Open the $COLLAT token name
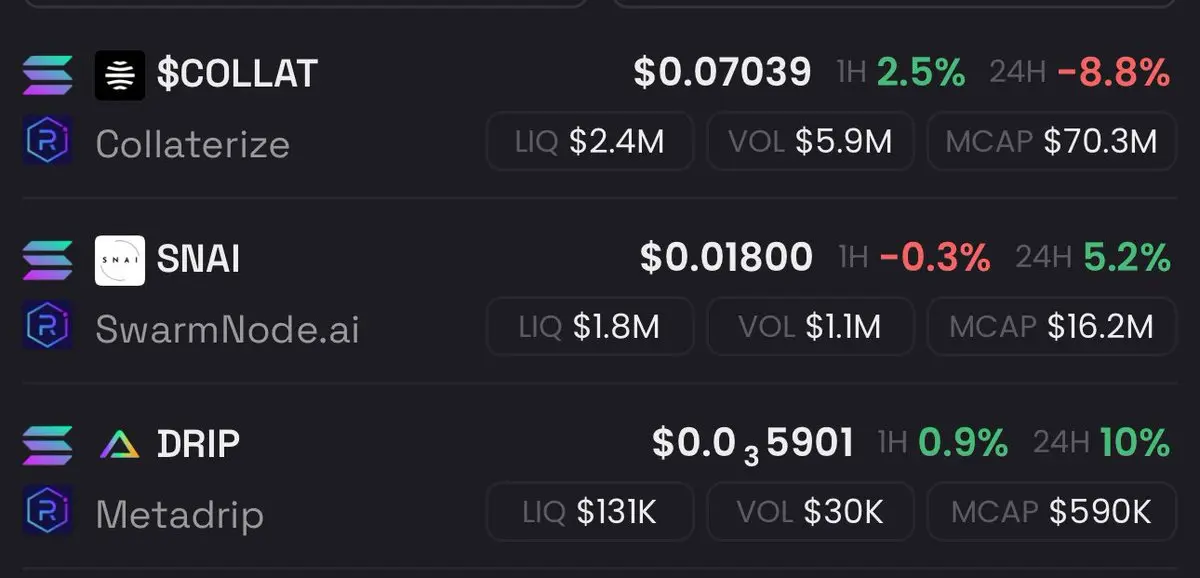Screen dimensions: 1200x578 pyautogui.click(x=237, y=74)
